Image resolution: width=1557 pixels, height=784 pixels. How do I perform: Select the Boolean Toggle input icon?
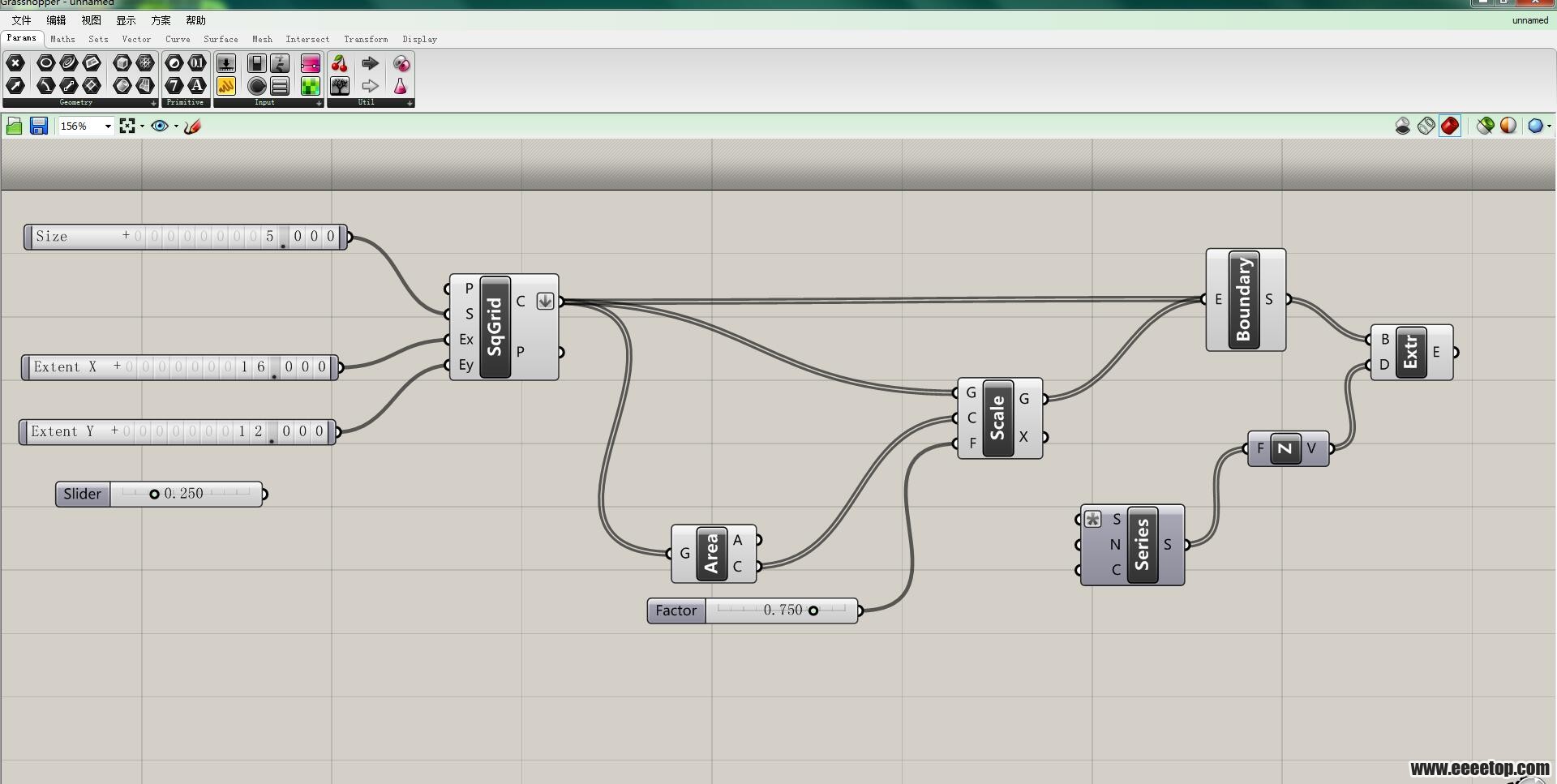pyautogui.click(x=257, y=62)
